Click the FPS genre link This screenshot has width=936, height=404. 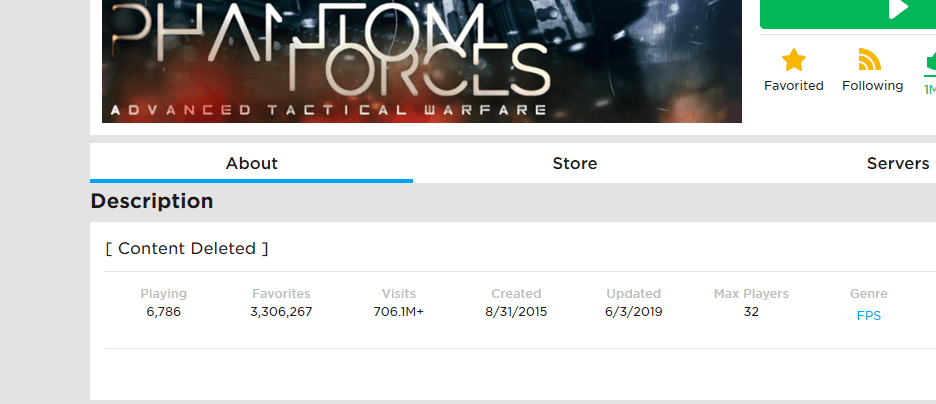[x=868, y=316]
